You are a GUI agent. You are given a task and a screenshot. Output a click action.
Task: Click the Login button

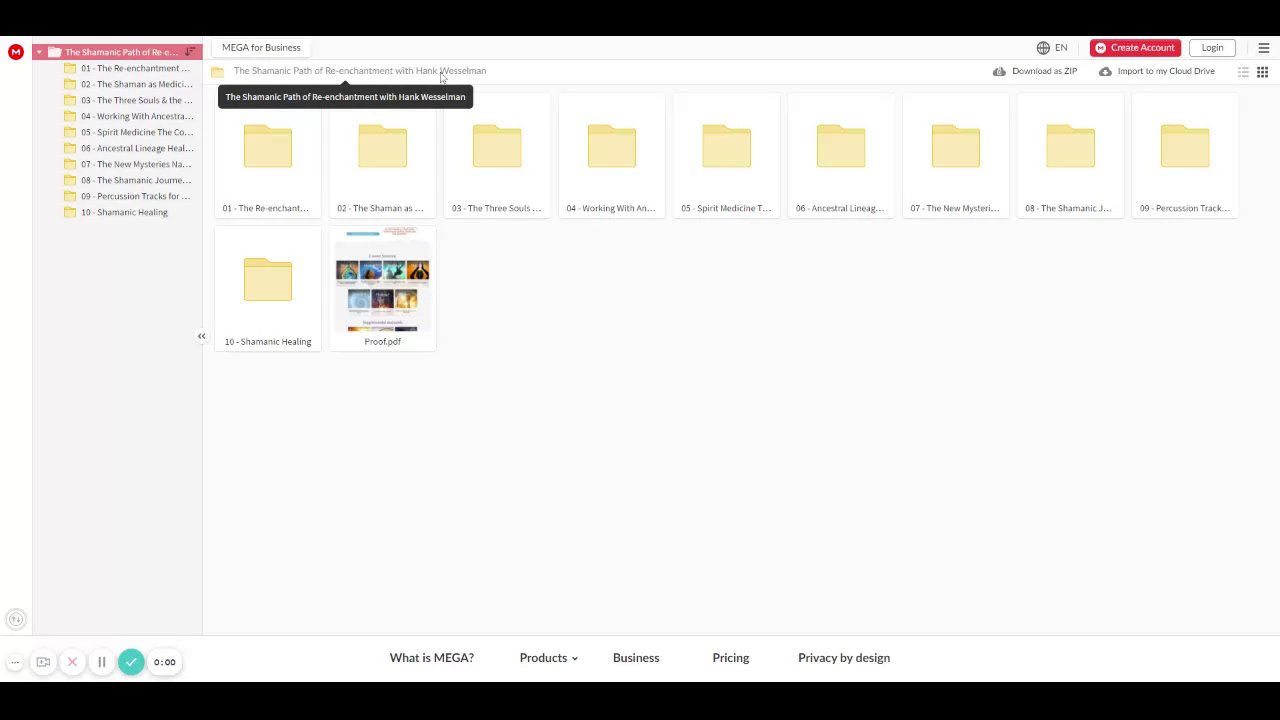click(1212, 48)
